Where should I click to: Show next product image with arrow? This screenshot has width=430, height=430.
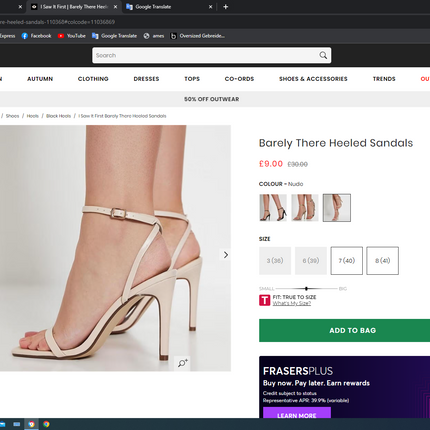coord(226,255)
